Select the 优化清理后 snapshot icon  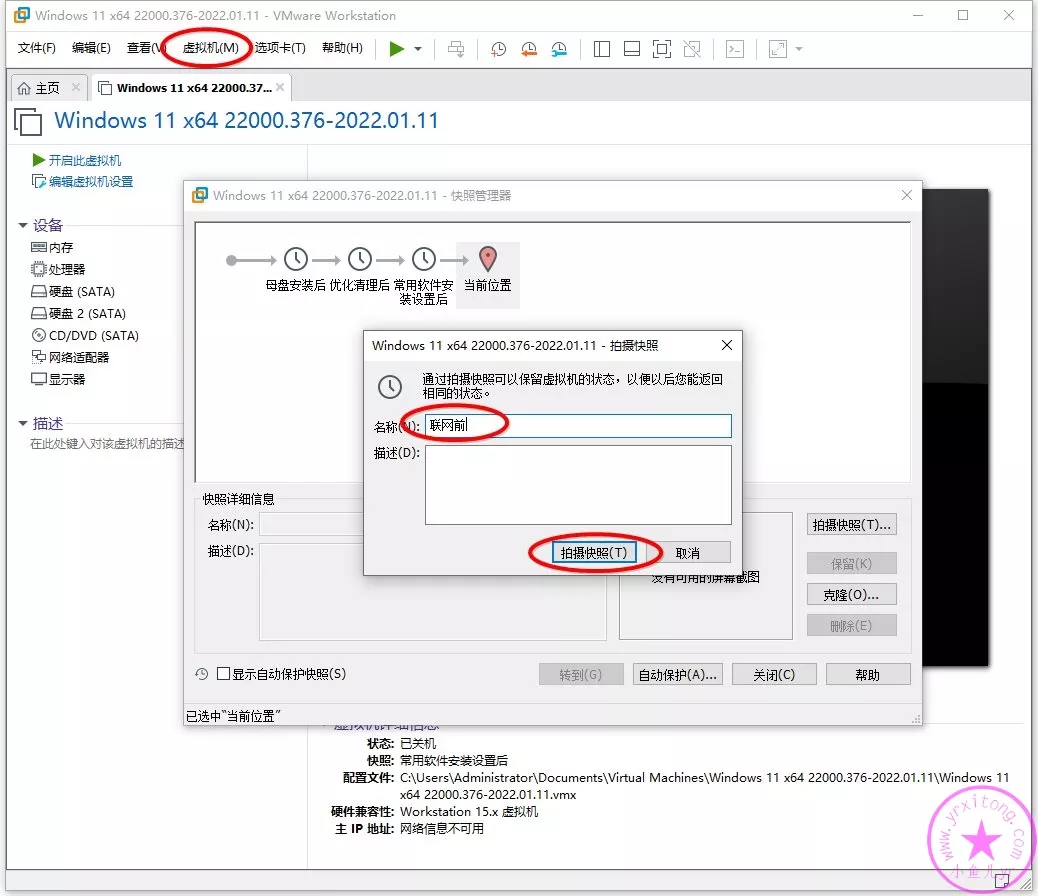click(x=359, y=260)
